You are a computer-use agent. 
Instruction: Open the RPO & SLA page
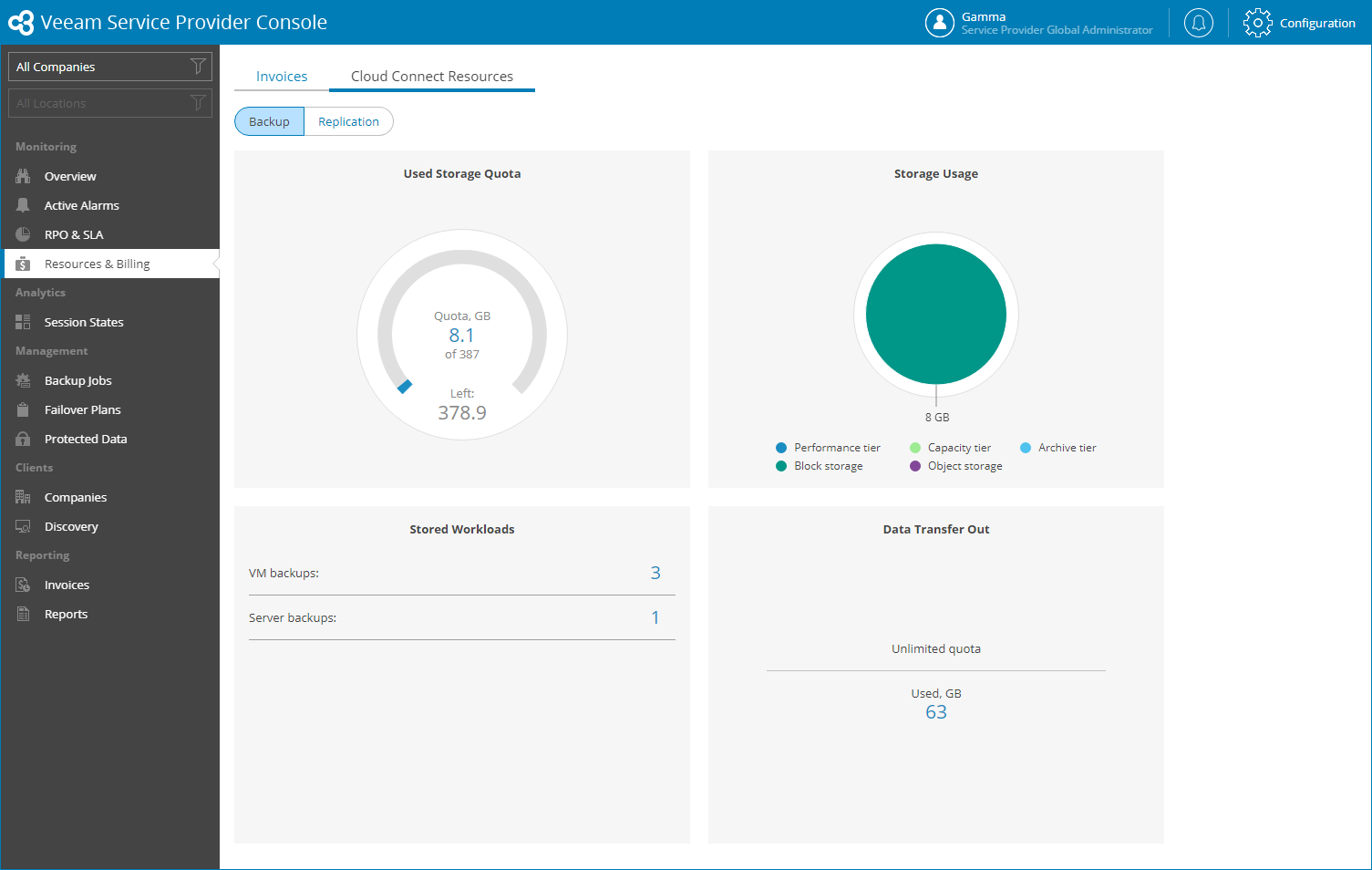[110, 234]
